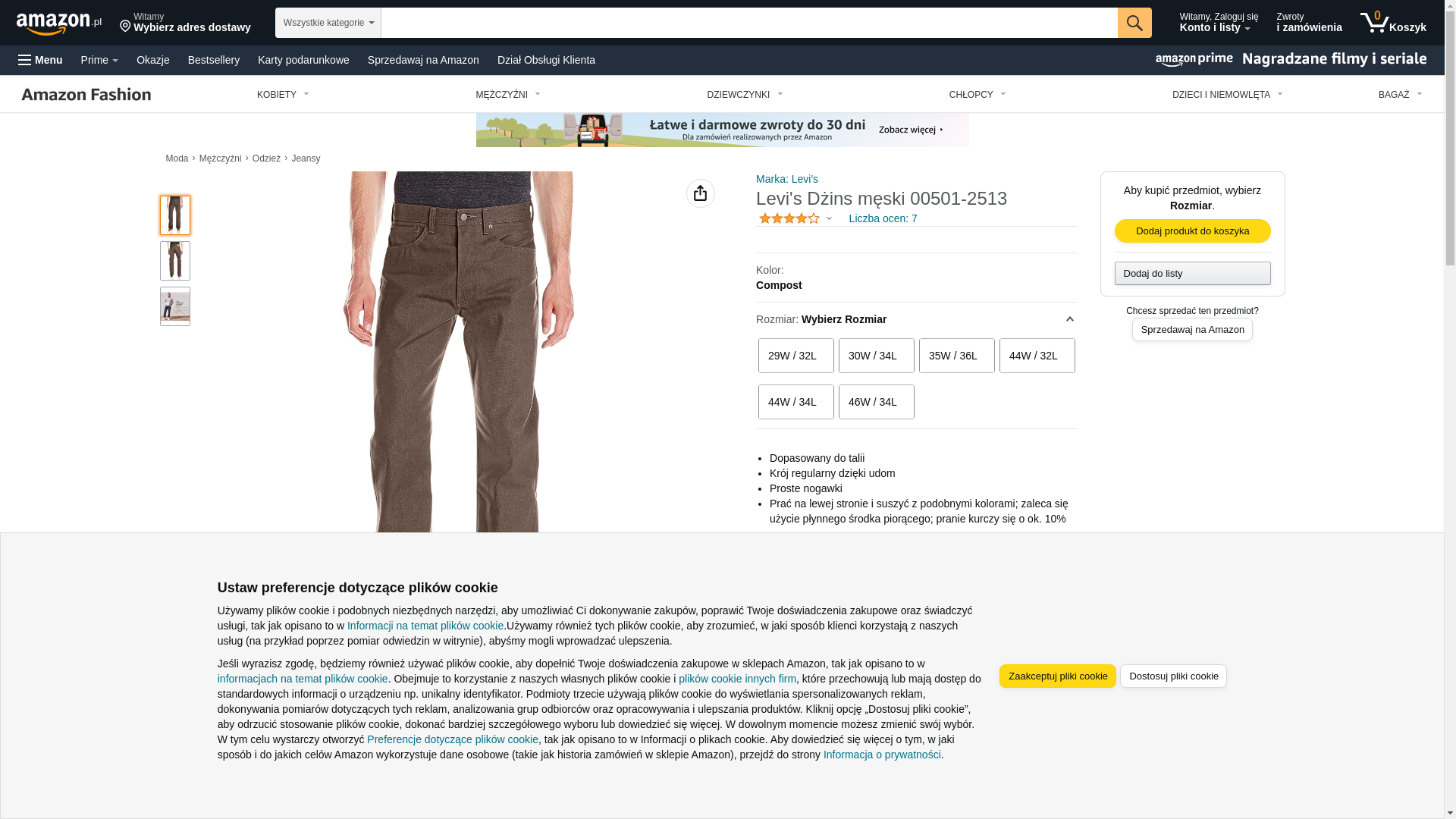
Task: Select size 29W / 32L
Action: click(x=796, y=356)
